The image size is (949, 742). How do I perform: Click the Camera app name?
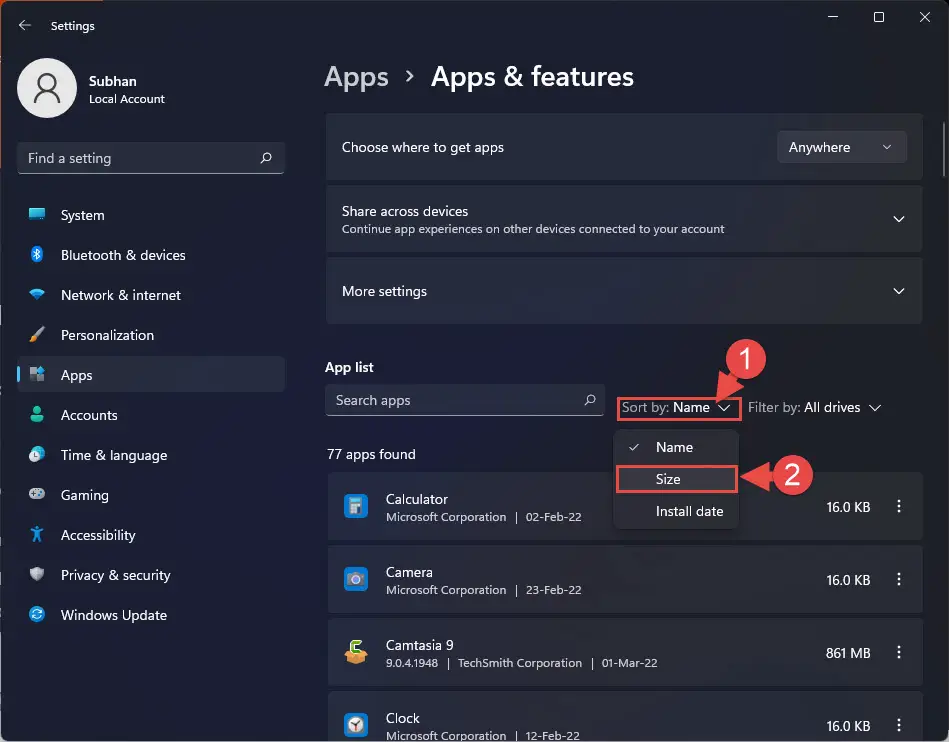409,572
